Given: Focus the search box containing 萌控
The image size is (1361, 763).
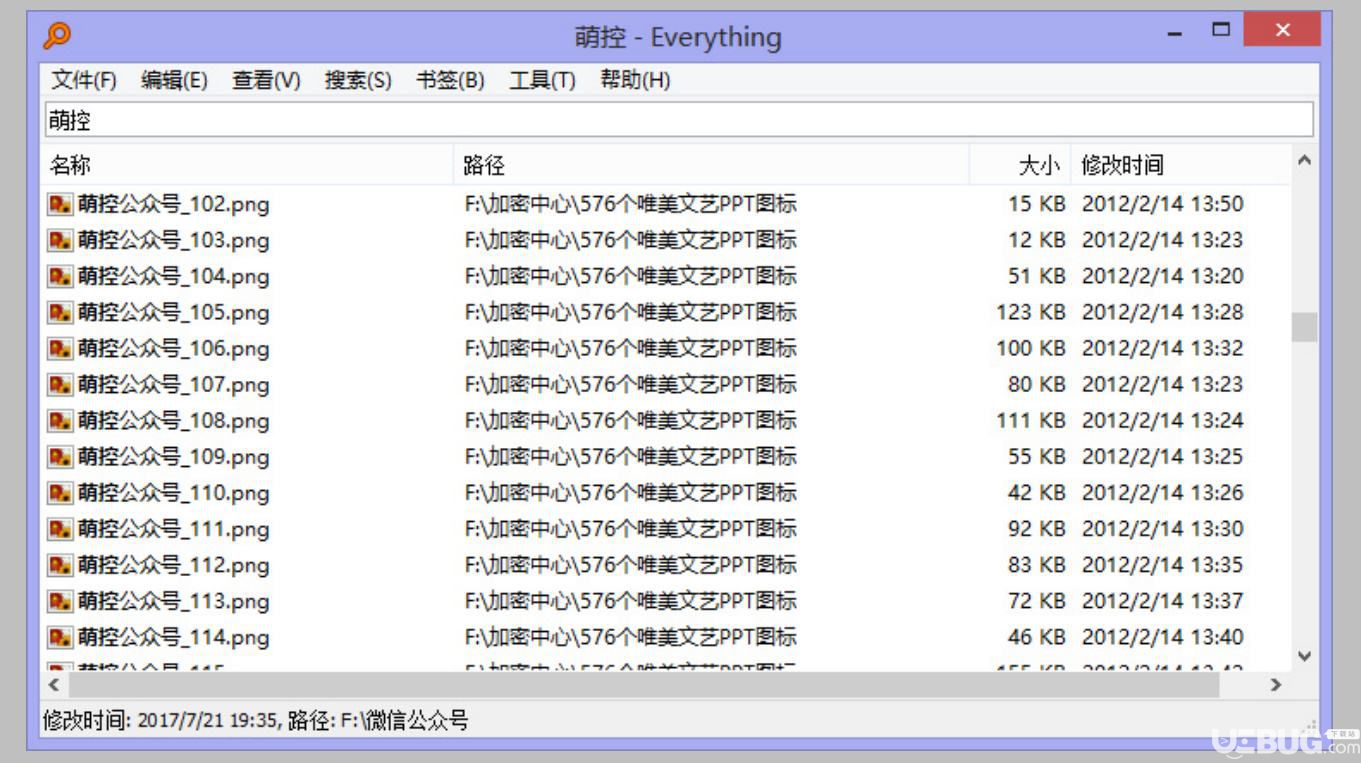Looking at the screenshot, I should pos(679,120).
